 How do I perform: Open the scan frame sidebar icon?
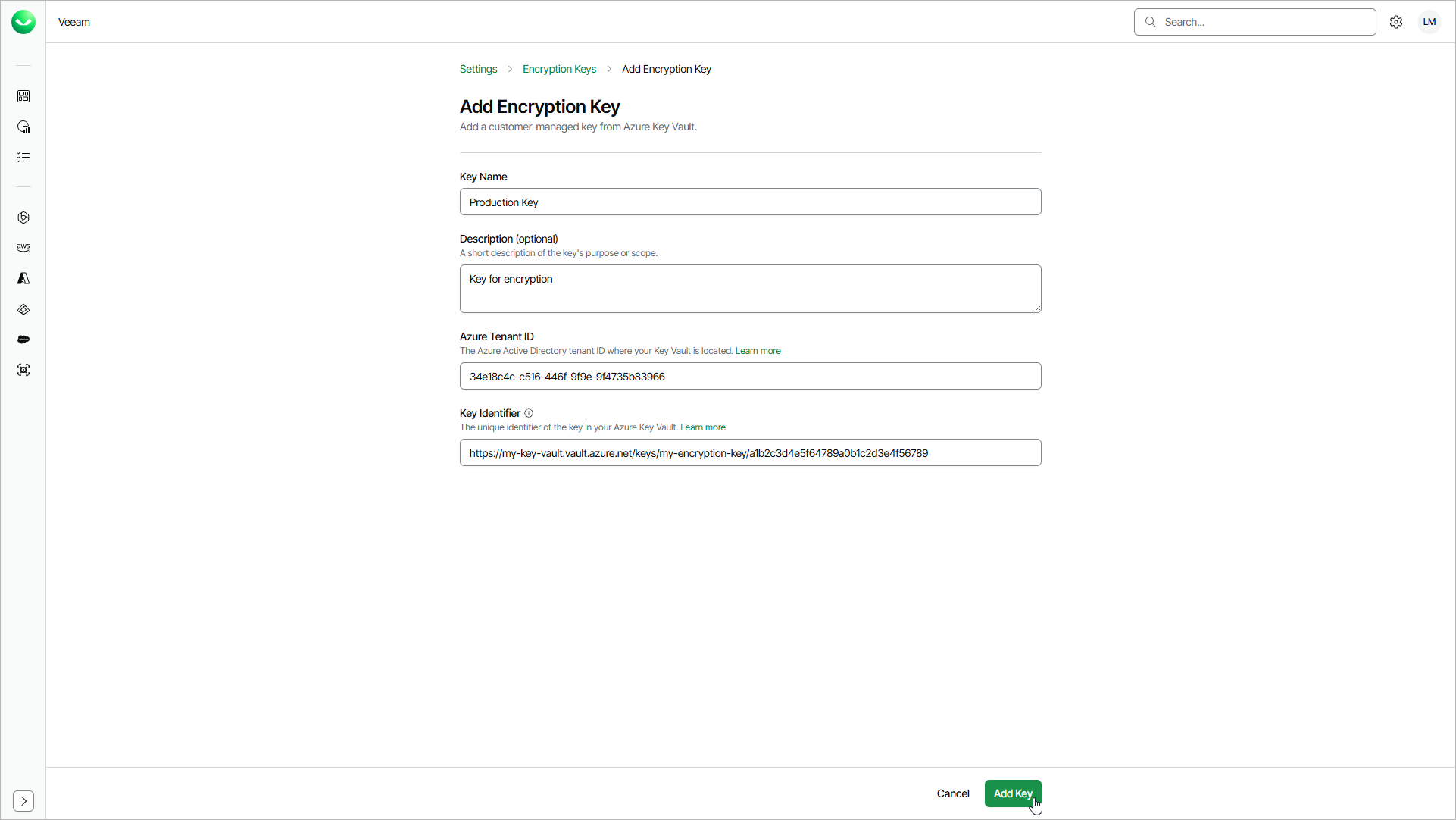click(x=23, y=370)
